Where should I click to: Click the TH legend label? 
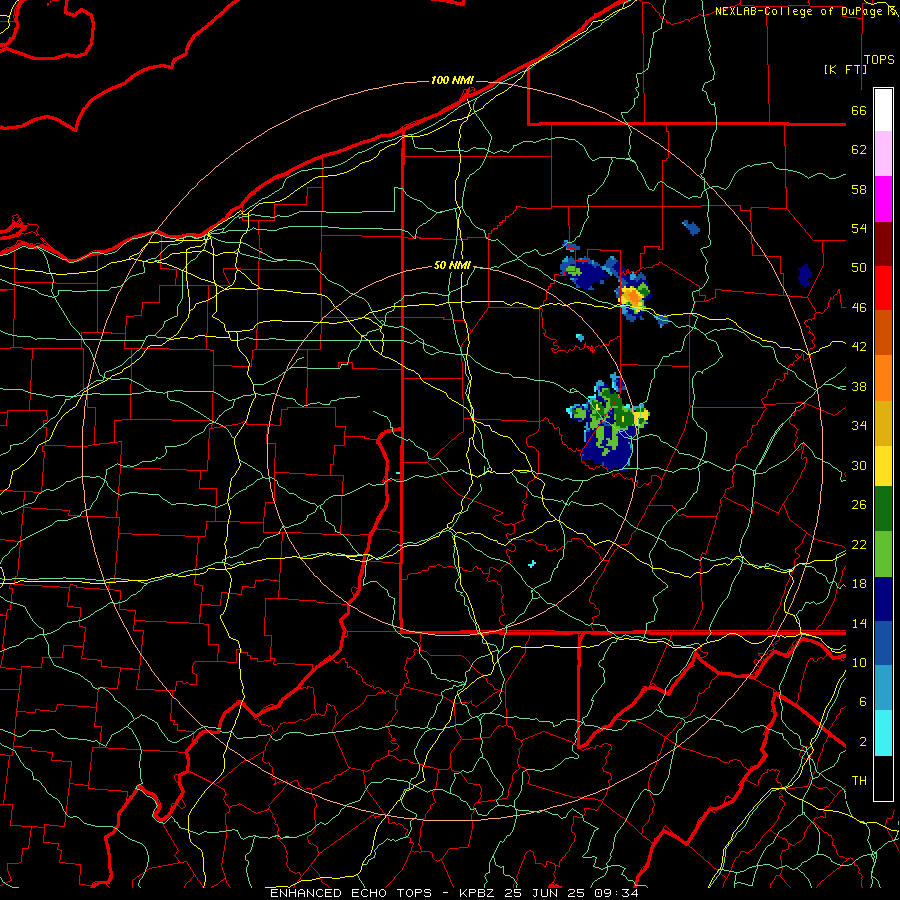click(x=859, y=781)
